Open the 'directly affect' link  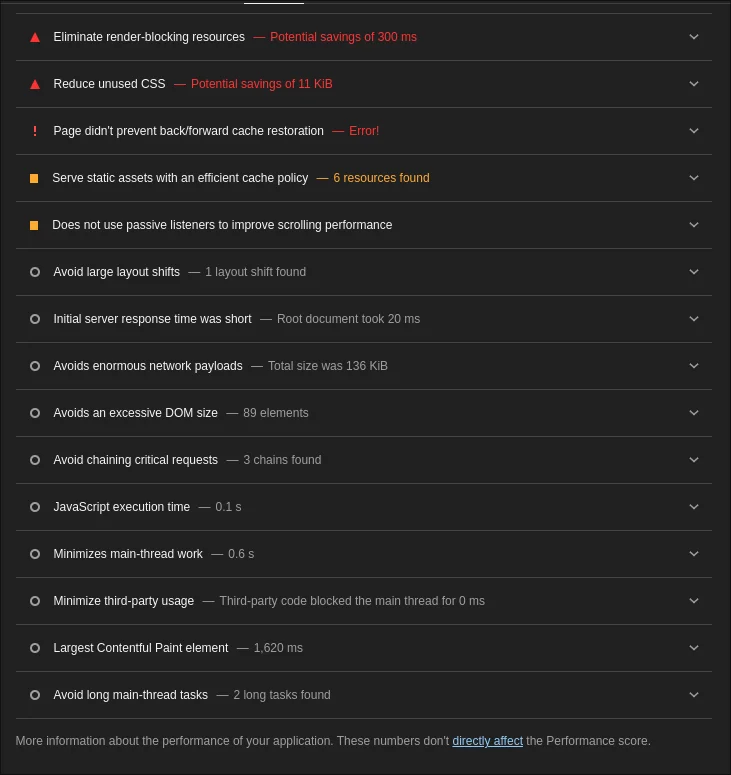[x=487, y=741]
